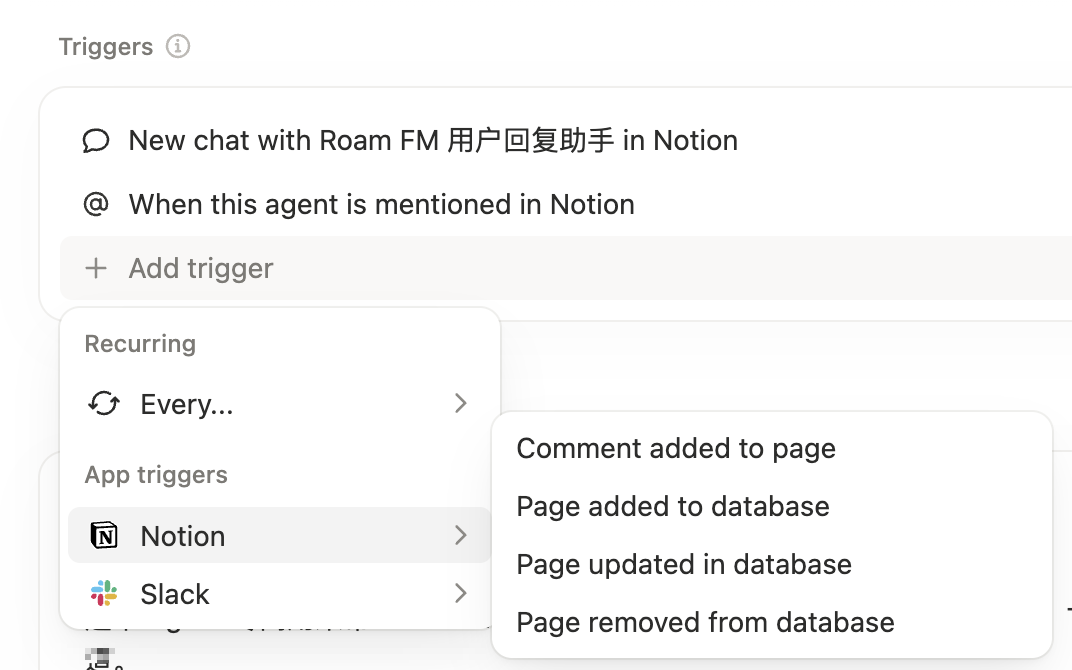Expand the Slack trigger options
Screen dimensions: 1072x670
click(461, 593)
